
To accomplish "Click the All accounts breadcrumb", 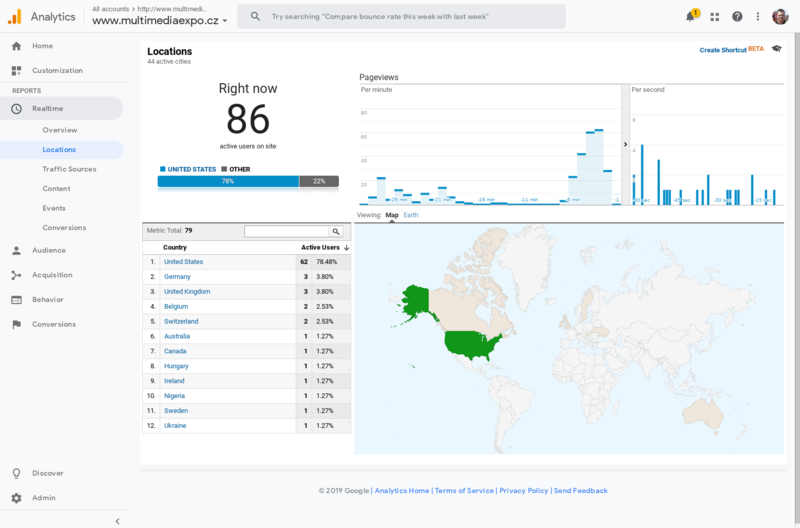I will click(110, 9).
